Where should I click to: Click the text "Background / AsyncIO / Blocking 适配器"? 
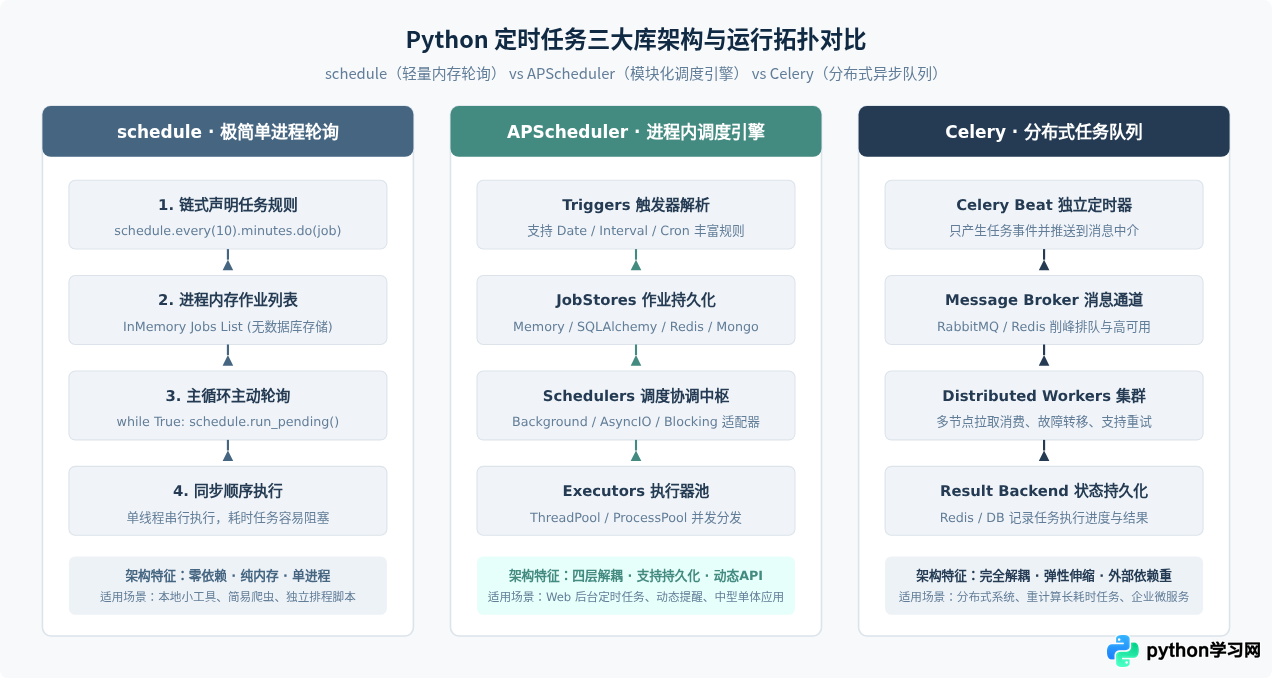pyautogui.click(x=636, y=422)
